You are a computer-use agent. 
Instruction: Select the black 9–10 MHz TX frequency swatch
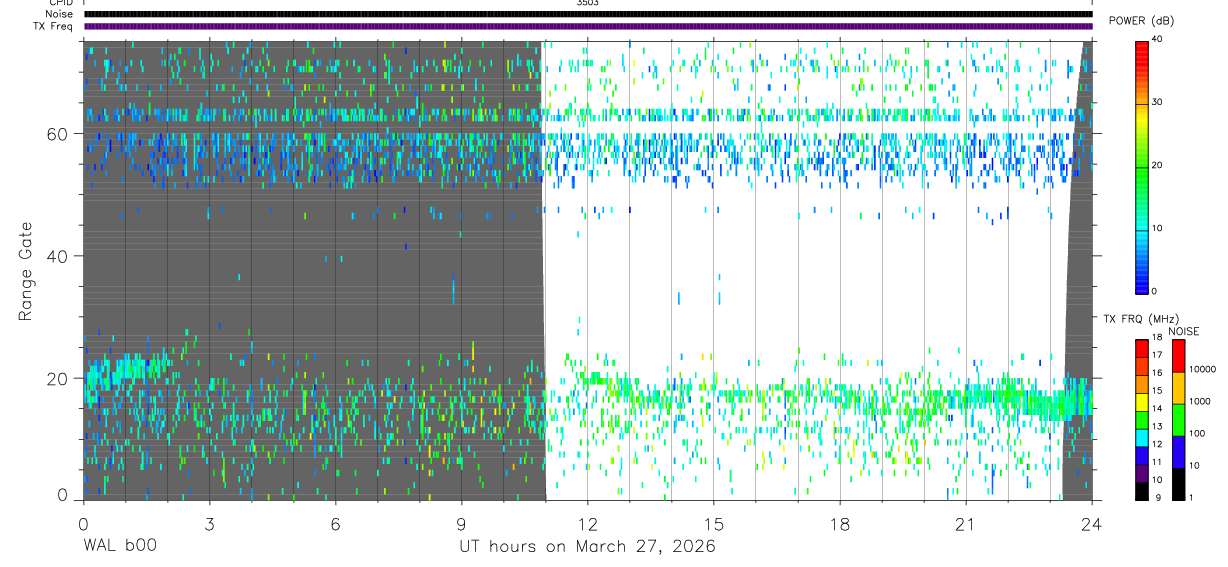click(1141, 491)
